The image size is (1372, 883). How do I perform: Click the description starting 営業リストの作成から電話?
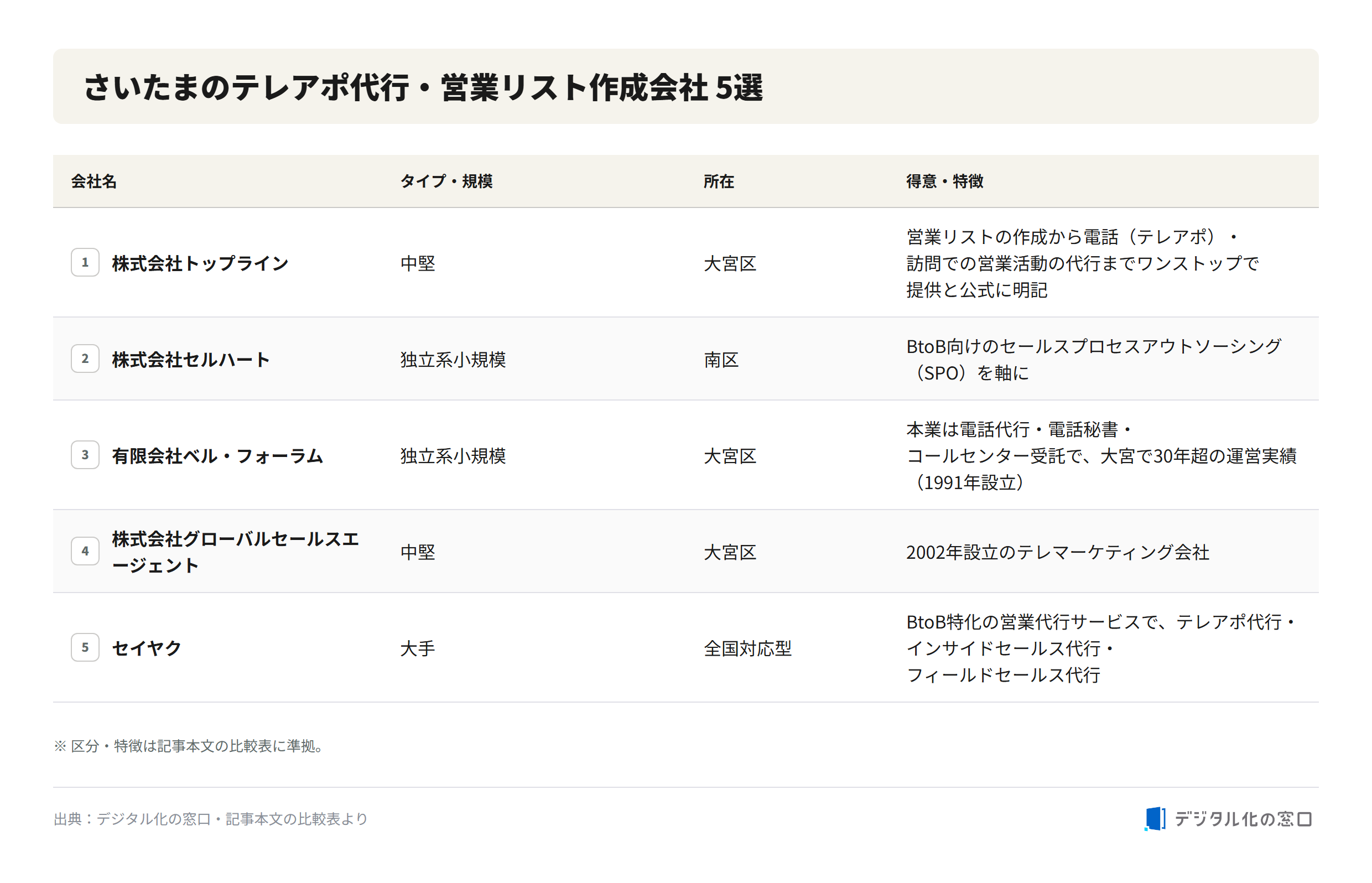pyautogui.click(x=1083, y=263)
